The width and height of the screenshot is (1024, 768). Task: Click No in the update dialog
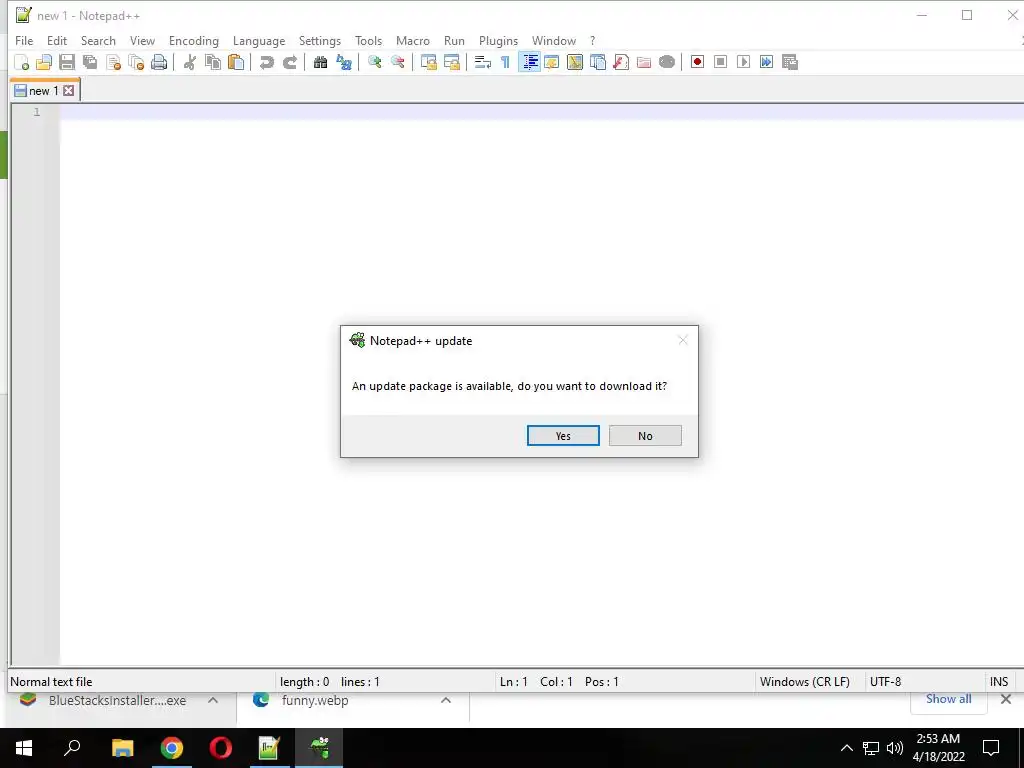tap(645, 436)
